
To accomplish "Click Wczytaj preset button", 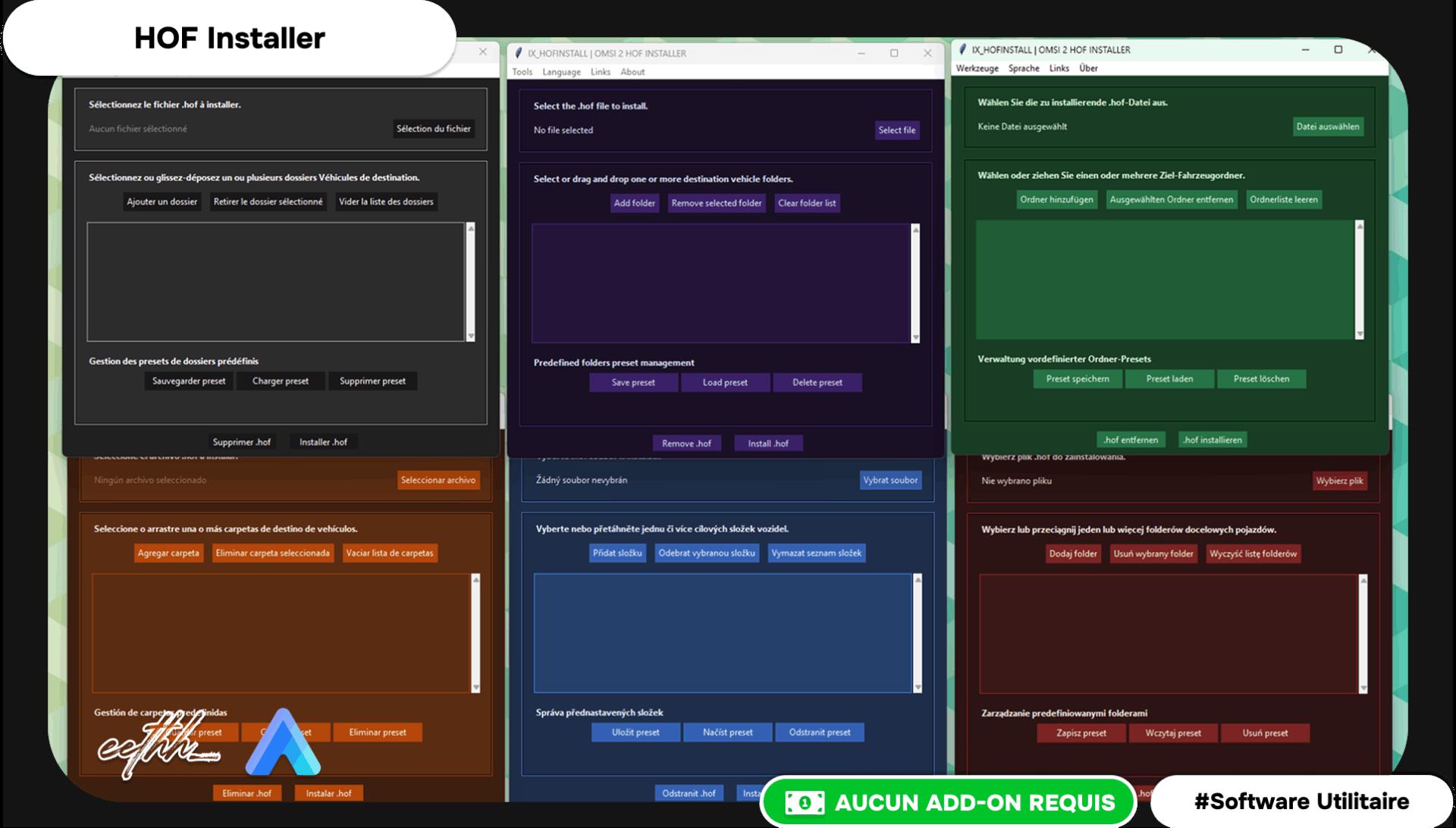I will coord(1173,733).
